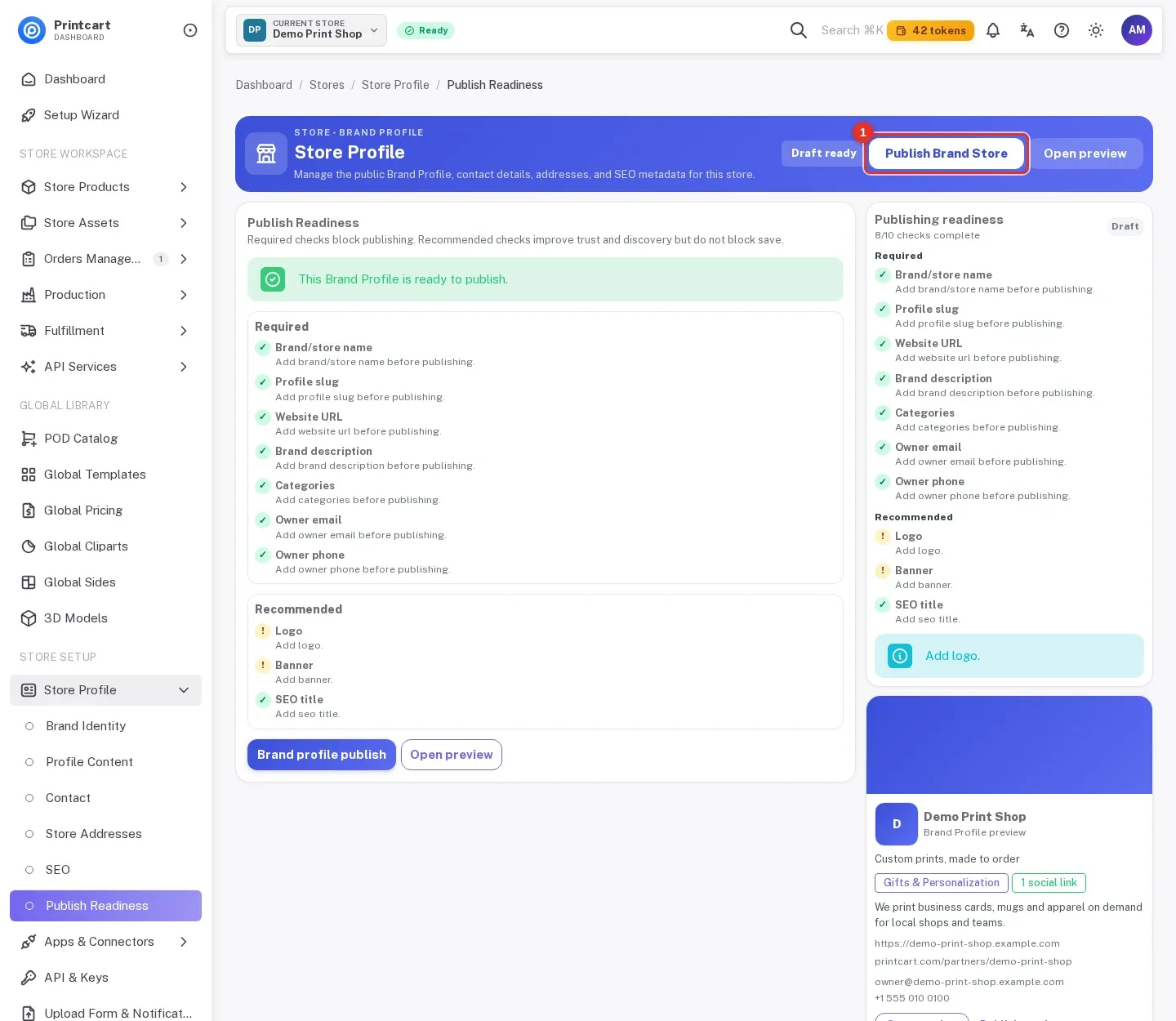1176x1021 pixels.
Task: Go to Profile Content subpage
Action: [x=105, y=762]
